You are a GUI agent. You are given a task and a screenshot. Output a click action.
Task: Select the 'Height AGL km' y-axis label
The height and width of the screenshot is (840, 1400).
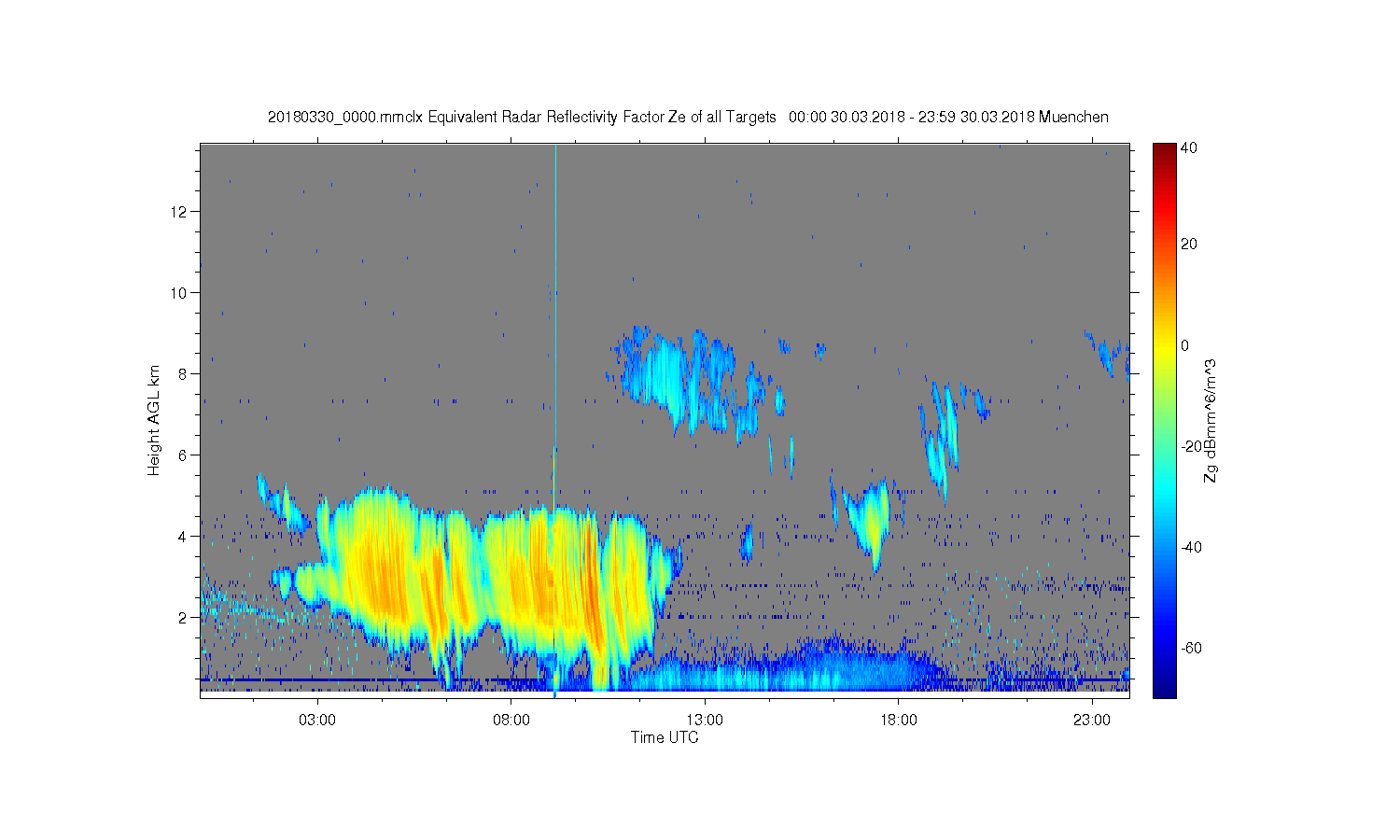point(154,420)
